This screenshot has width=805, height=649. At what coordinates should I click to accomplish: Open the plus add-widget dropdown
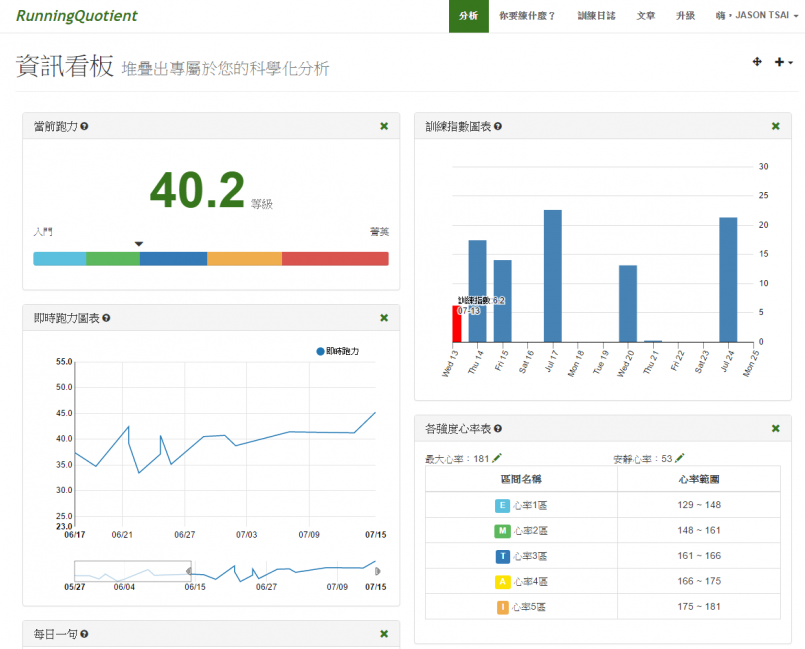click(783, 63)
